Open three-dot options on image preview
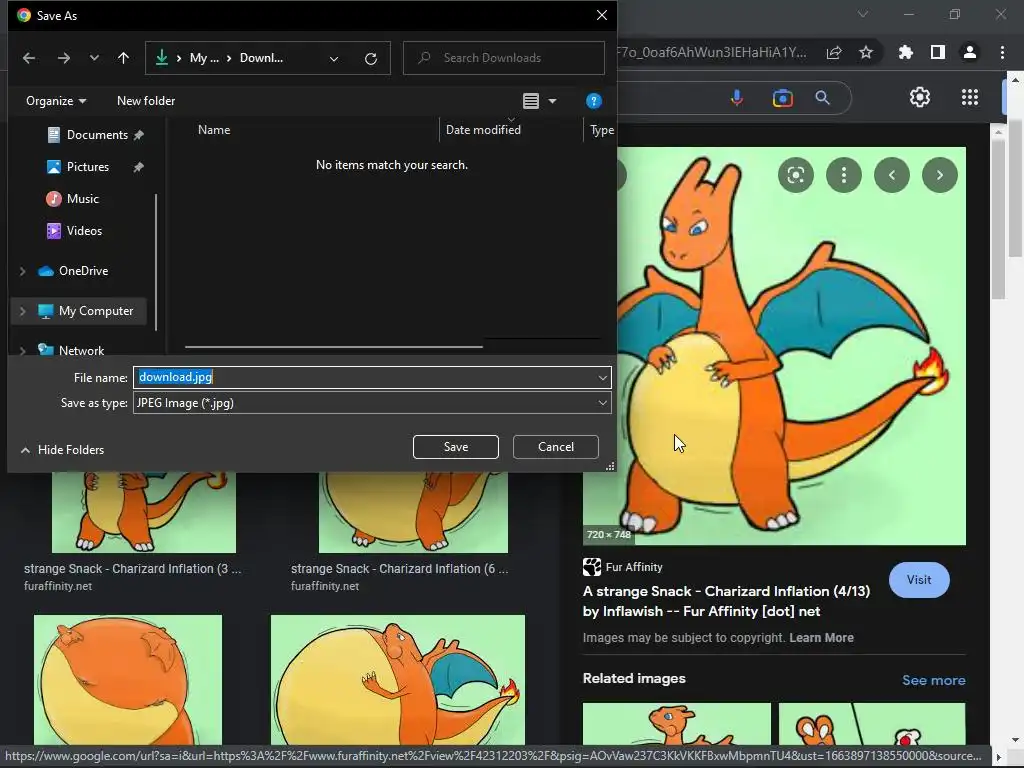This screenshot has height=768, width=1024. pos(844,175)
